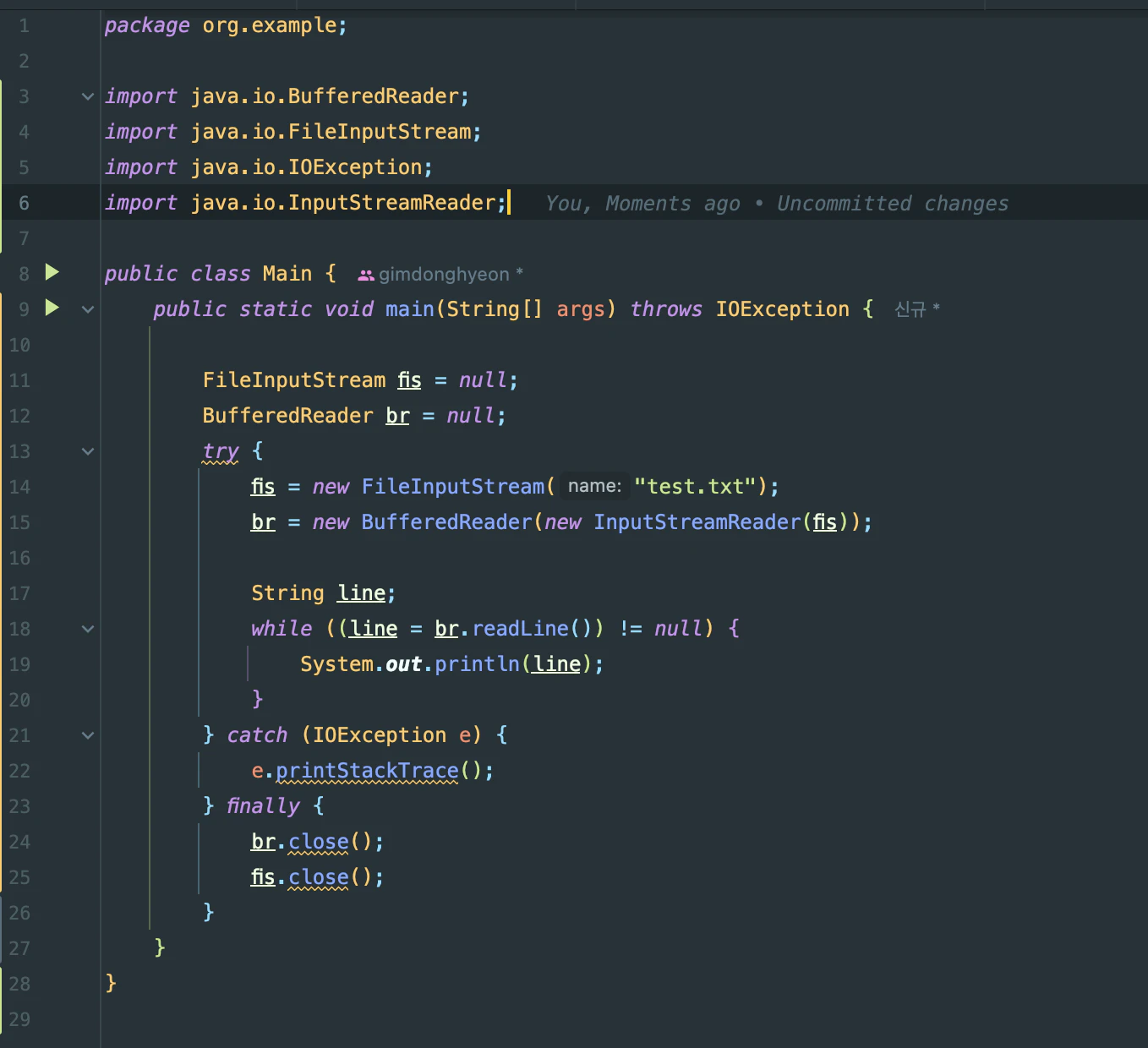Click the Main class name
This screenshot has width=1148, height=1048.
(287, 274)
